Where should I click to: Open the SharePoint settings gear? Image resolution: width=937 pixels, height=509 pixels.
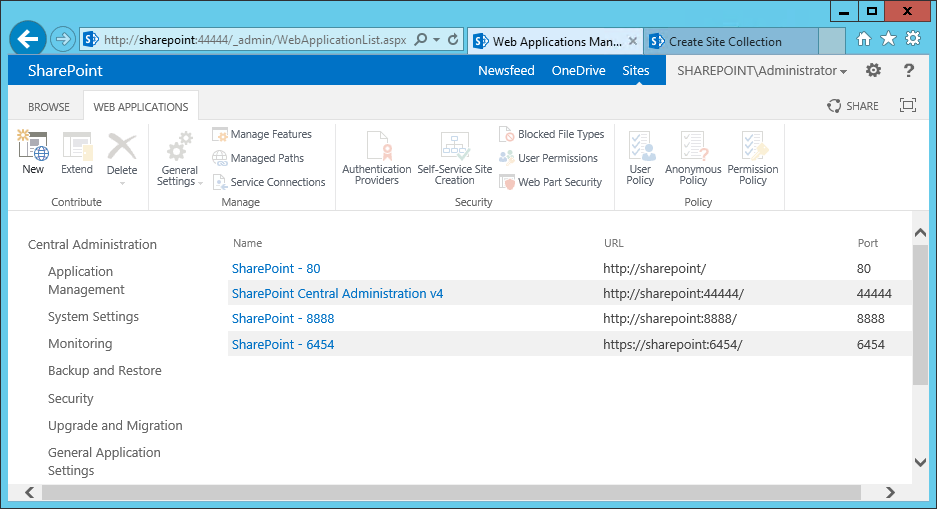[874, 70]
